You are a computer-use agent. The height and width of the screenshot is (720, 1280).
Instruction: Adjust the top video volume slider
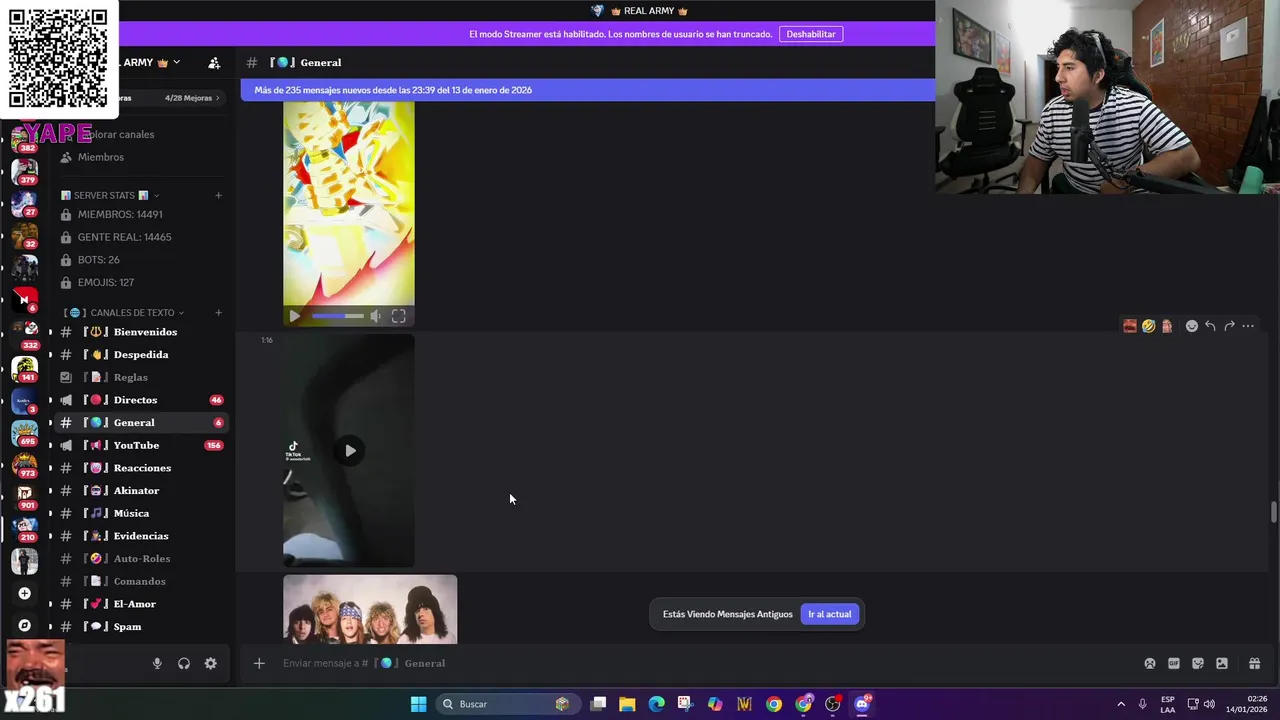(338, 316)
